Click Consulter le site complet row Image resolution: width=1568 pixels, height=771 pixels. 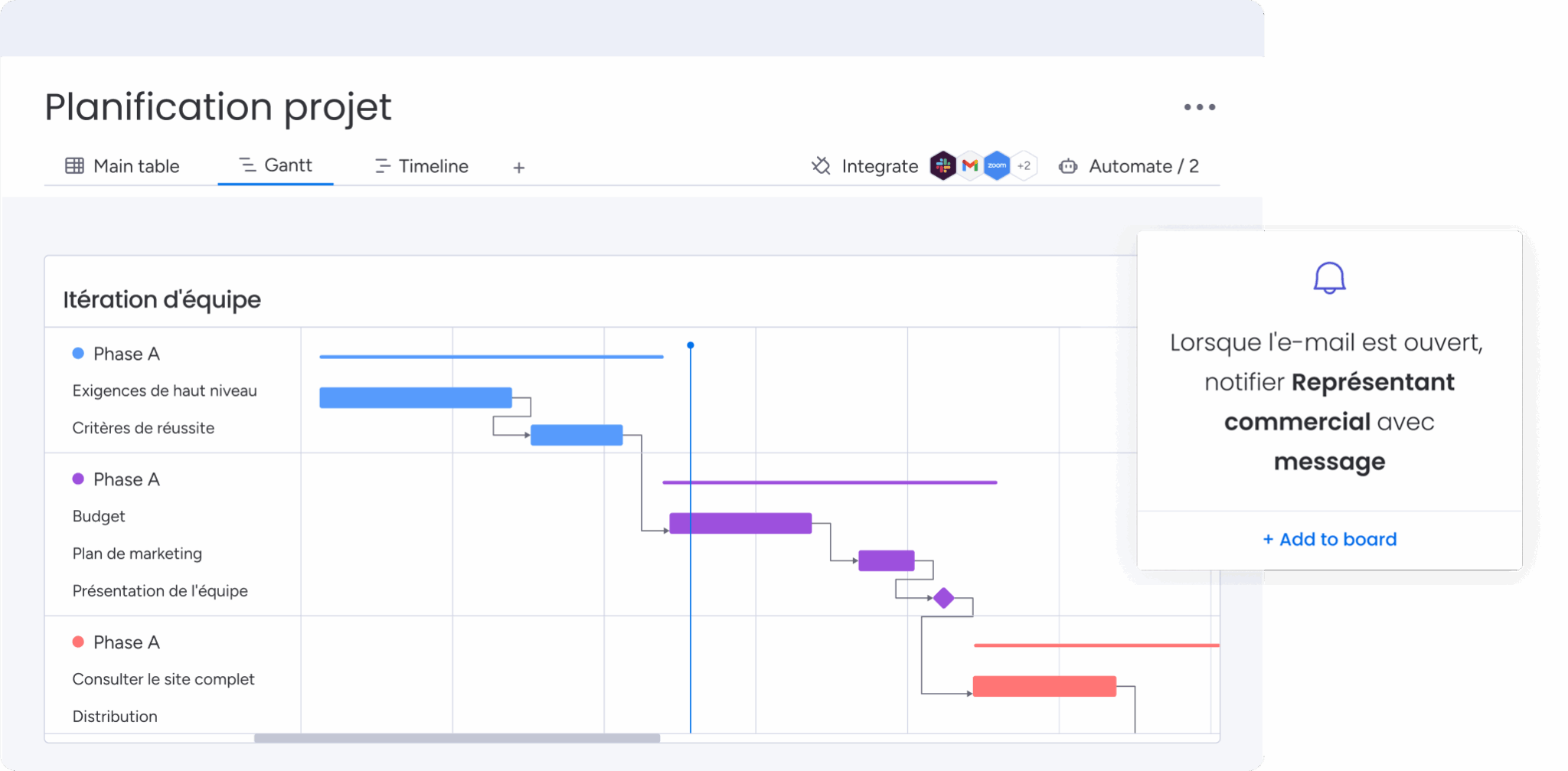(x=163, y=679)
